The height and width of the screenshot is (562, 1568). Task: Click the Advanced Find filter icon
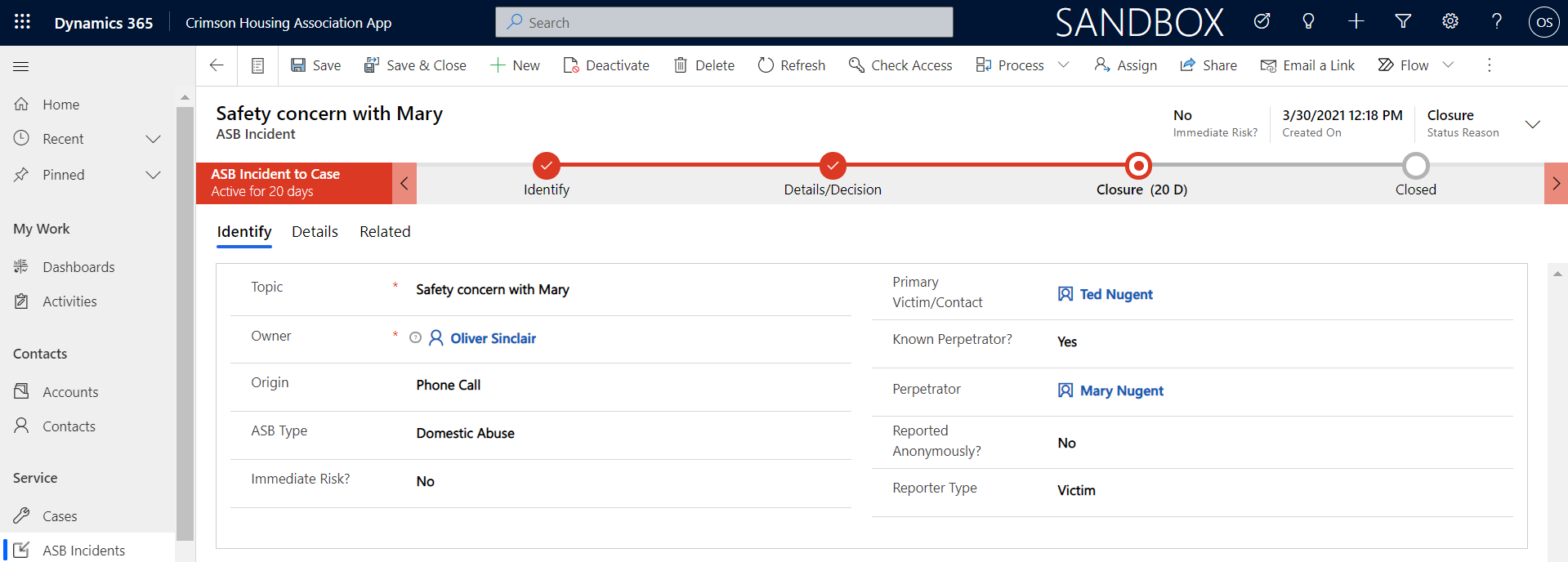(x=1403, y=22)
